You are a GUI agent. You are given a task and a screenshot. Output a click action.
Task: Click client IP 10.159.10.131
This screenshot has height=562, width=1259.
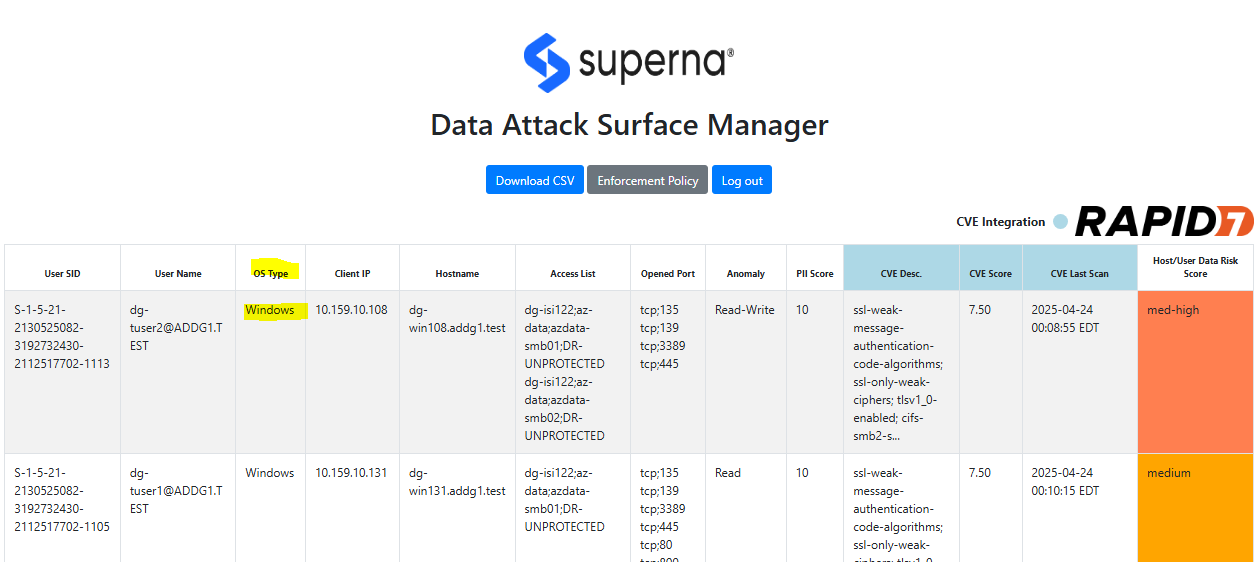point(351,473)
